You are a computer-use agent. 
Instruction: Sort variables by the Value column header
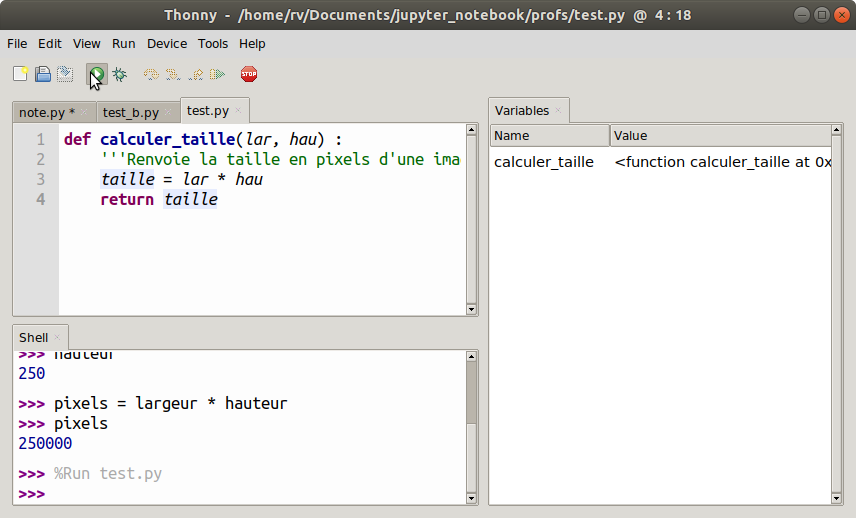(721, 135)
